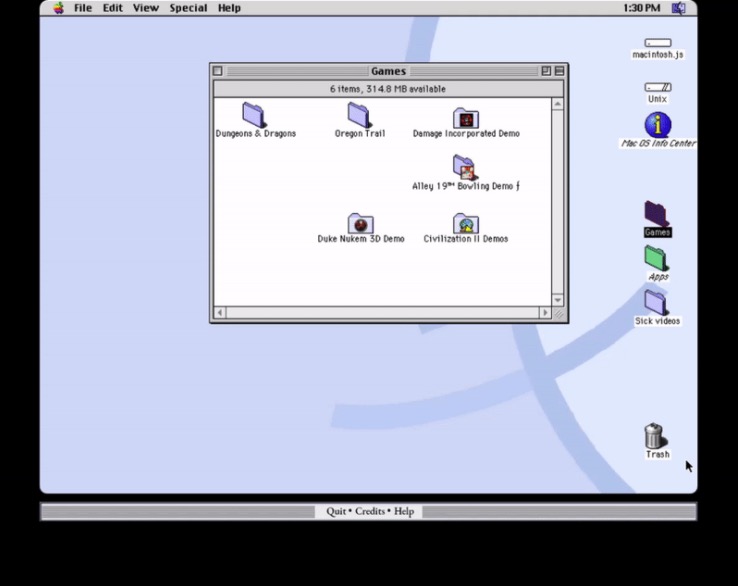Screen dimensions: 738x586
Task: Click the Oregon Trail label text
Action: point(360,134)
